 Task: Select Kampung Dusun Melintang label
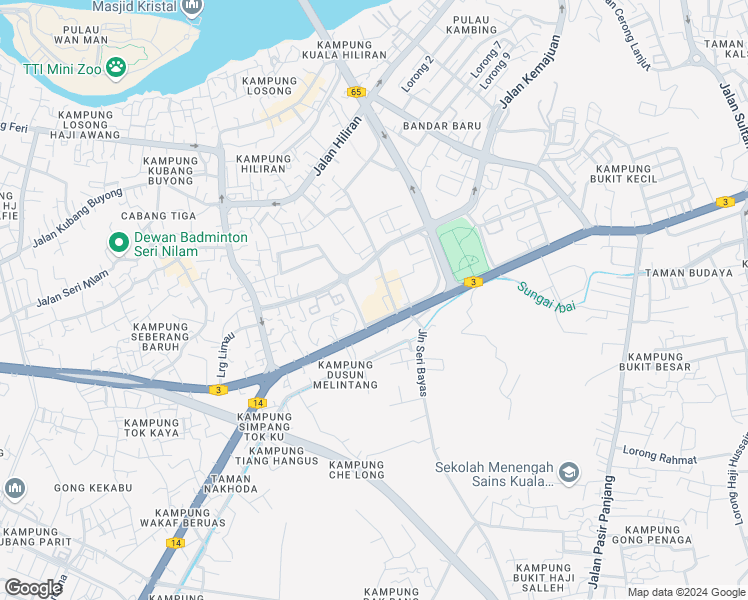click(x=345, y=375)
